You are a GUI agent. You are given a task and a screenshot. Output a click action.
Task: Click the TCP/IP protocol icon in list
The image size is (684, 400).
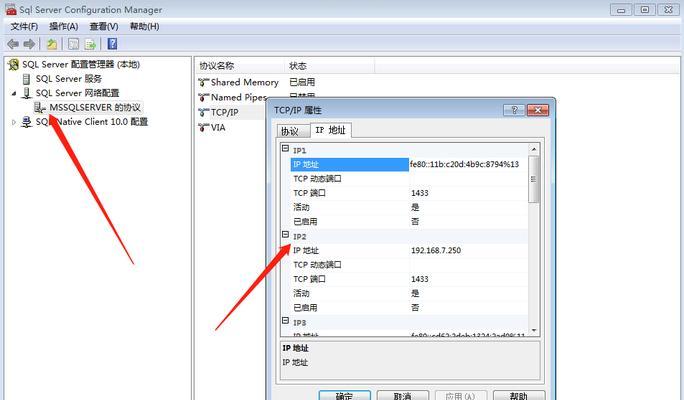[x=204, y=112]
